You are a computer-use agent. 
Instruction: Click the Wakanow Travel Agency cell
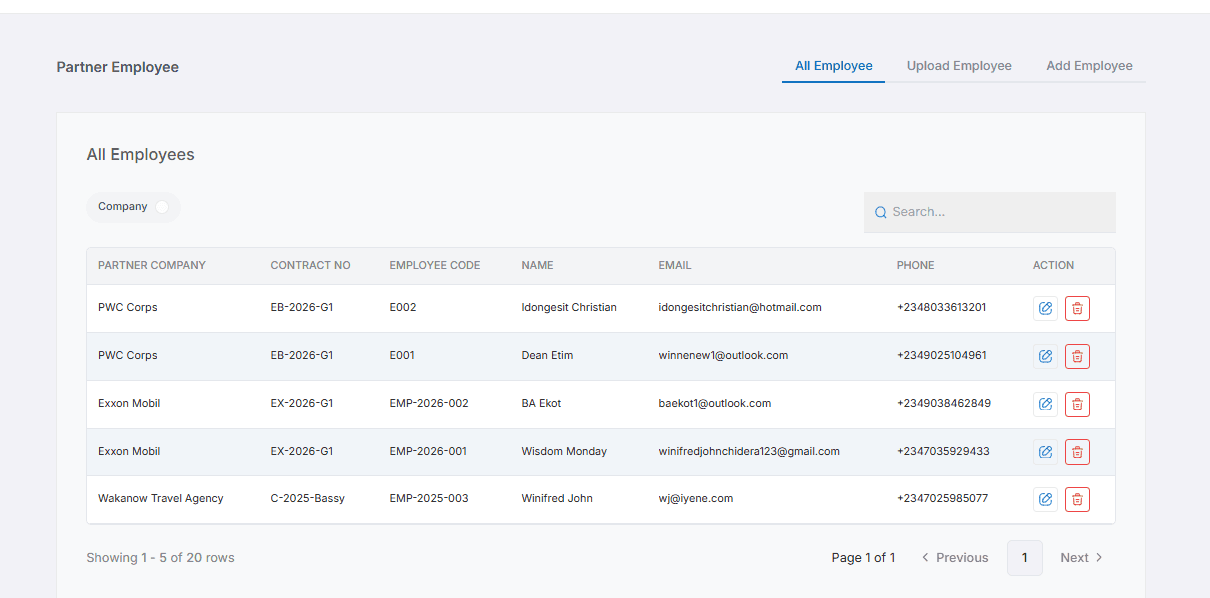click(x=161, y=498)
